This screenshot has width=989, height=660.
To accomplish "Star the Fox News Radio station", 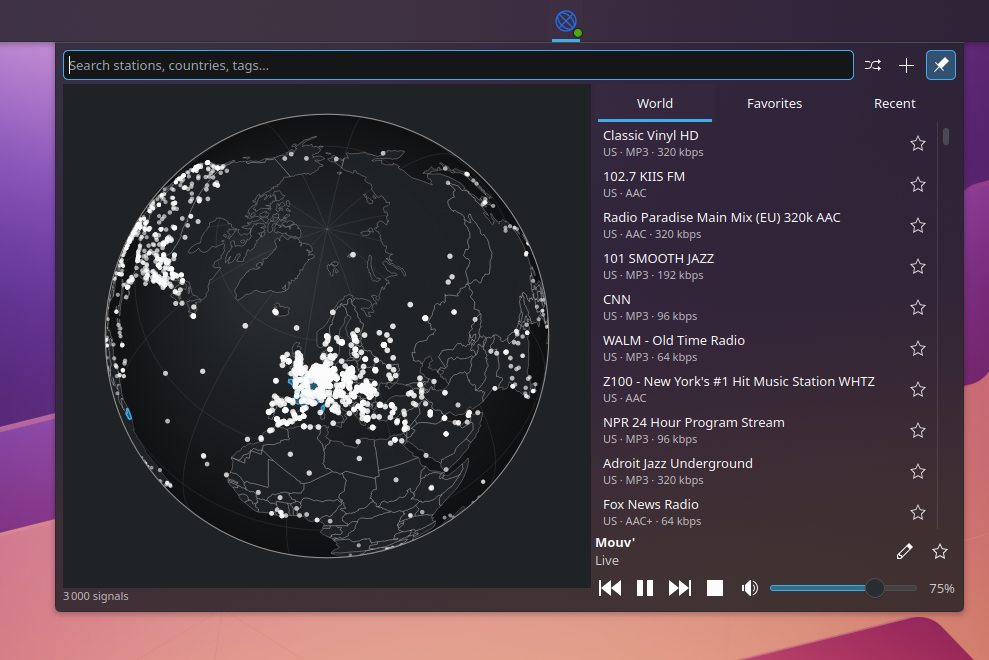I will pos(918,512).
